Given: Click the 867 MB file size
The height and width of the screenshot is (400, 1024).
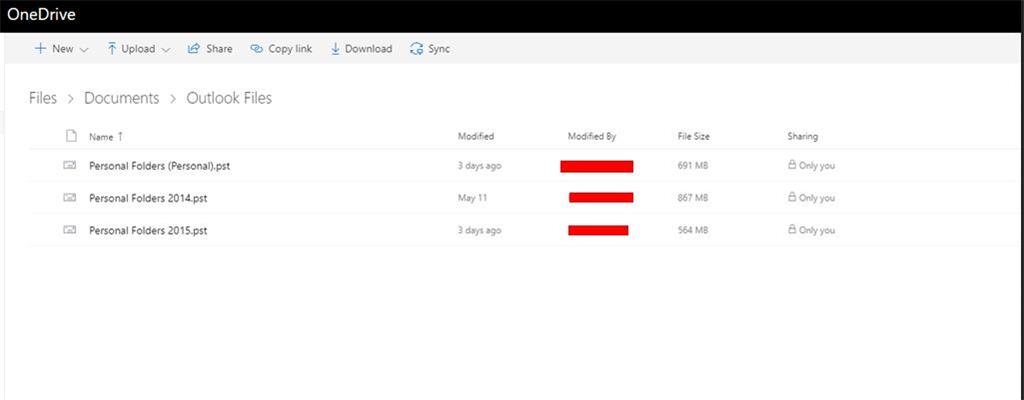Looking at the screenshot, I should (x=693, y=198).
